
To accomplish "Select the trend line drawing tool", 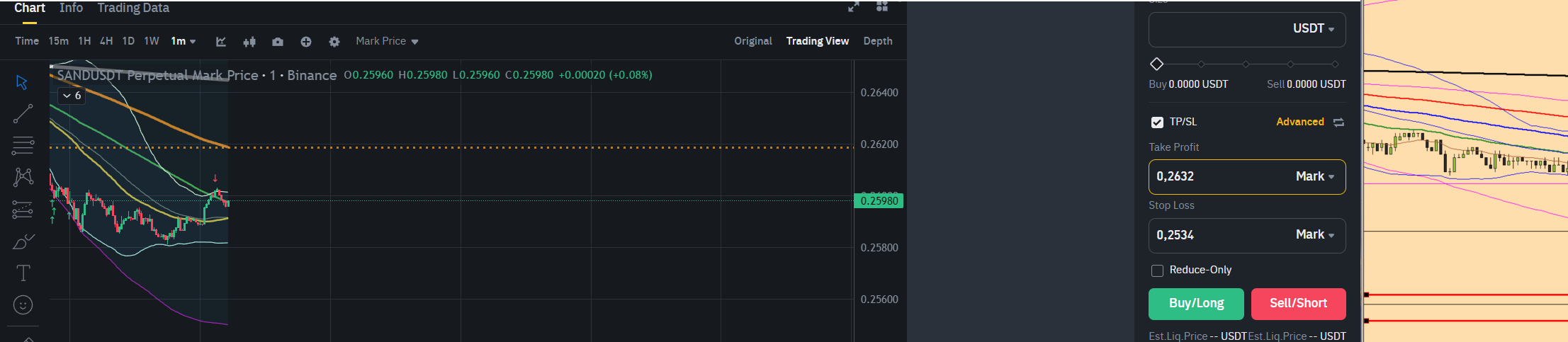I will tap(23, 113).
